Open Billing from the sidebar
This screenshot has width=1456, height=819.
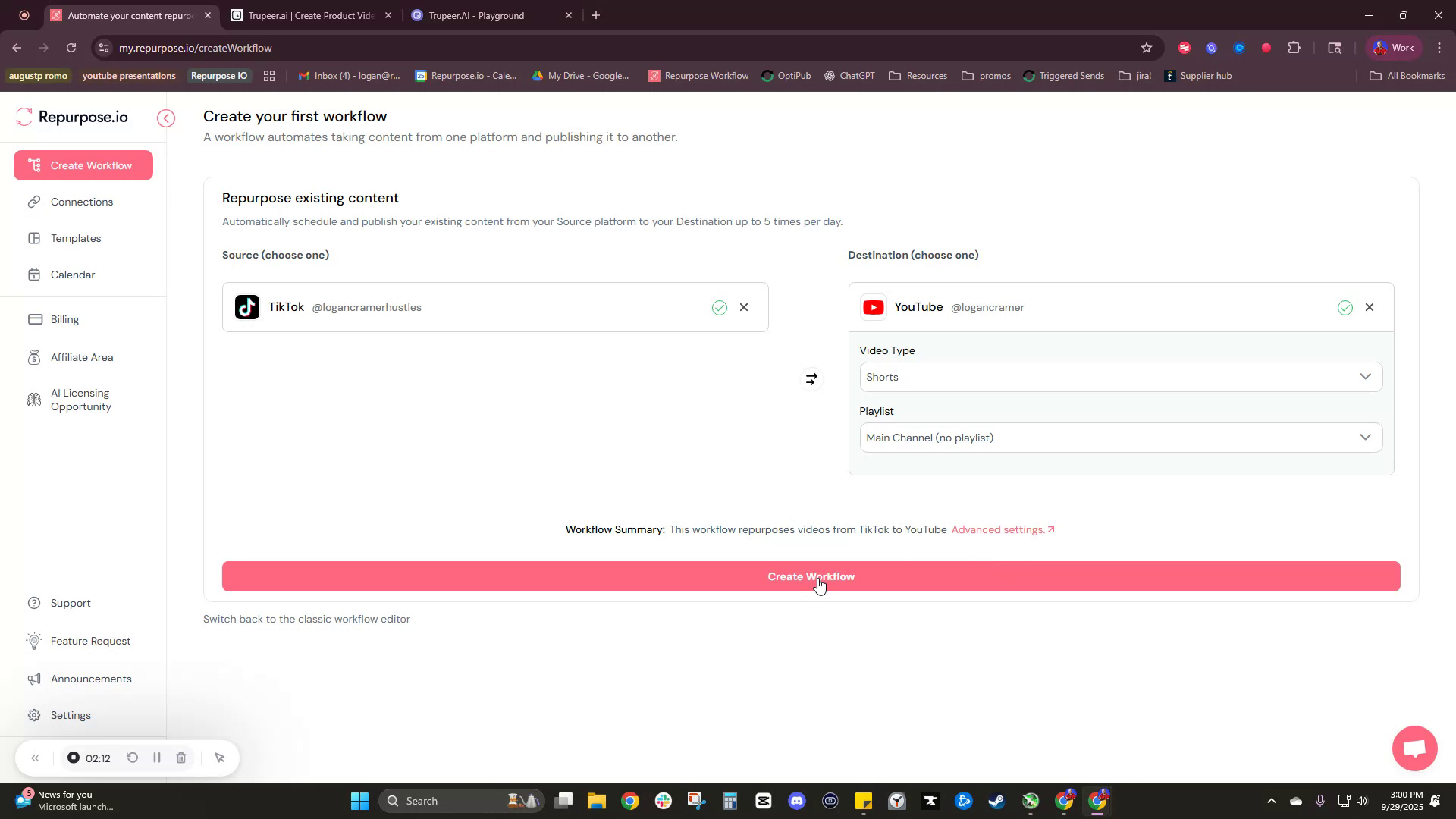[64, 318]
